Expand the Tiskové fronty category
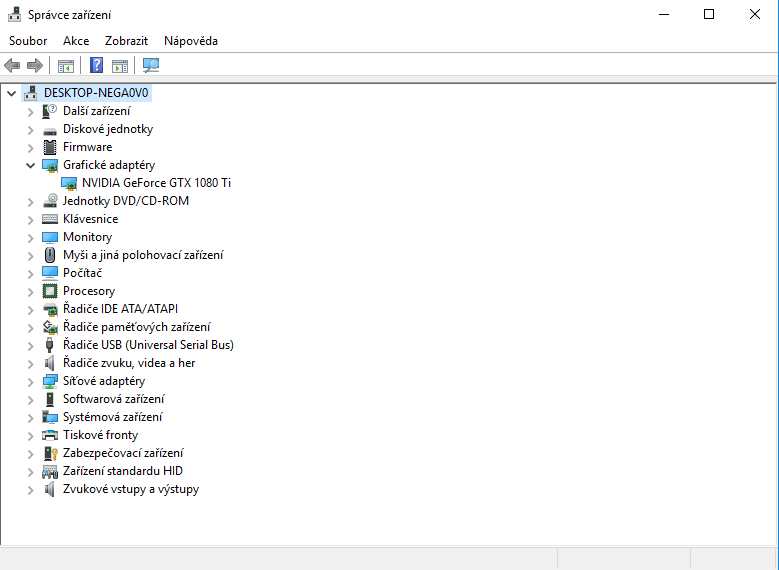 tap(30, 436)
